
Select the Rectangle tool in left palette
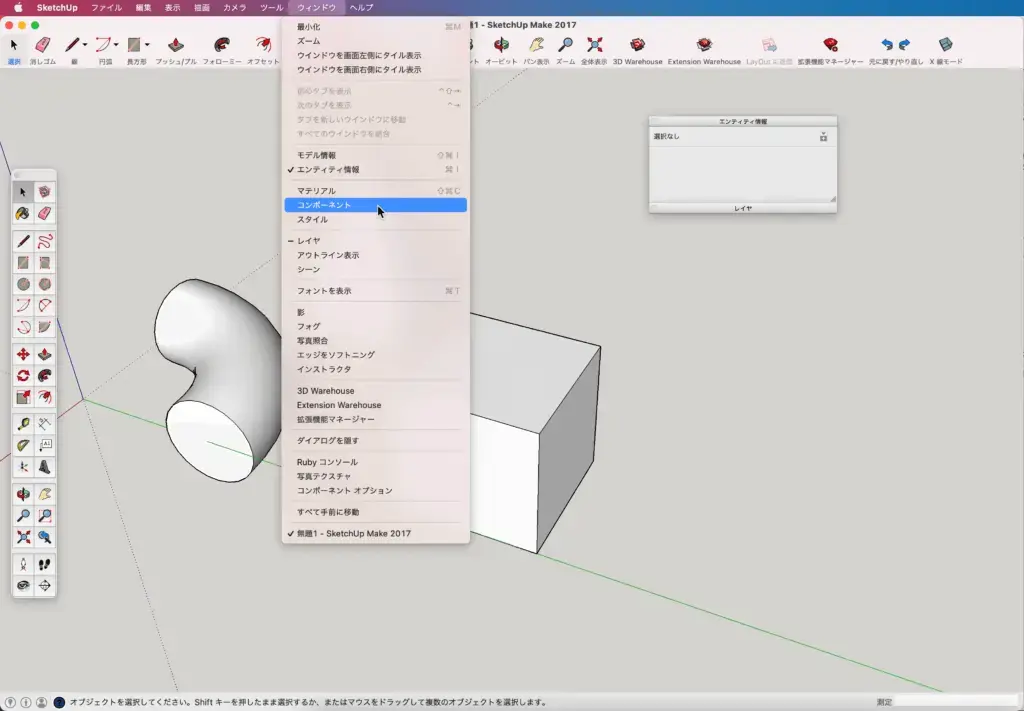click(23, 263)
